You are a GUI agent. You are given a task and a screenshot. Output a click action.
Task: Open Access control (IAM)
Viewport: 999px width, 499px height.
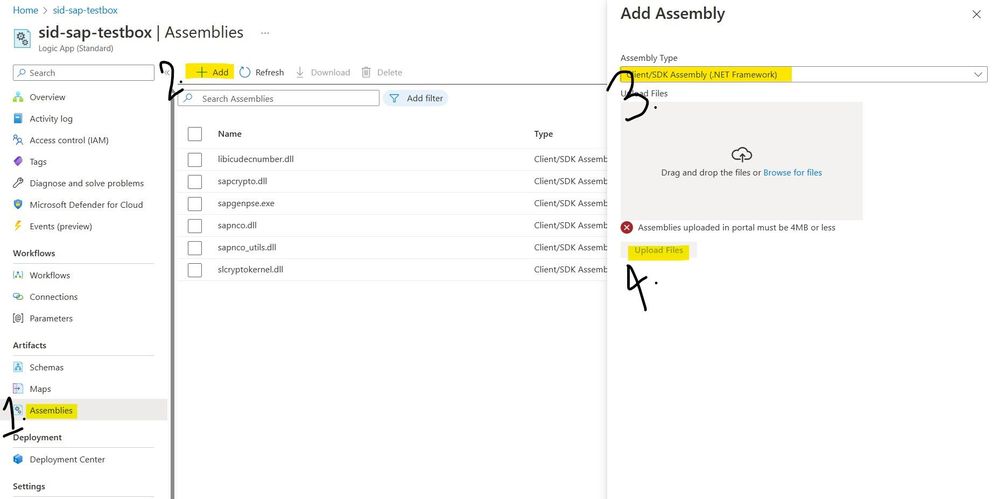point(69,140)
